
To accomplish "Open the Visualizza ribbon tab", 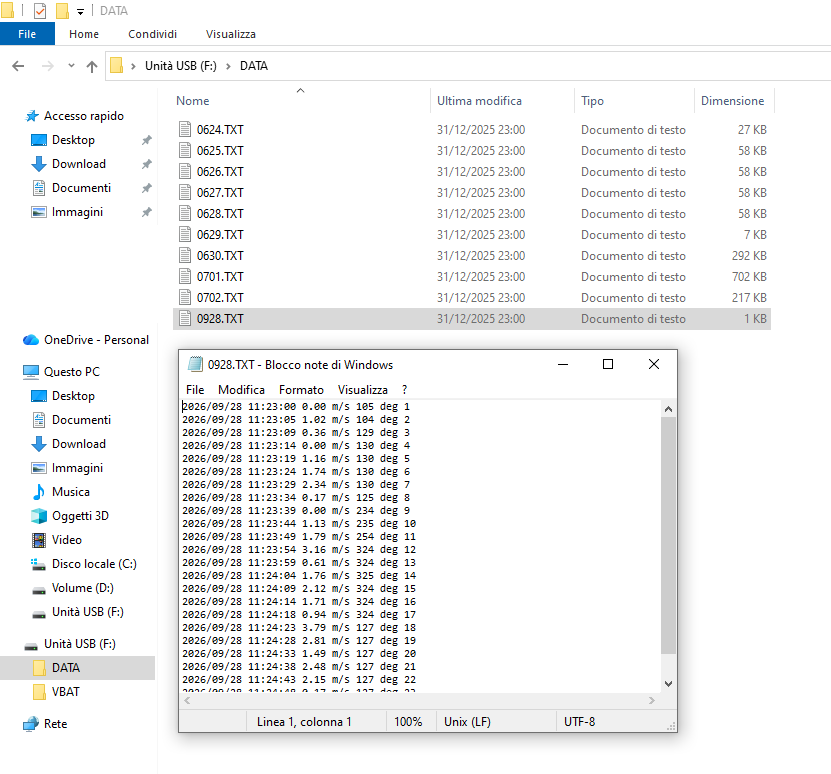I will tap(231, 34).
